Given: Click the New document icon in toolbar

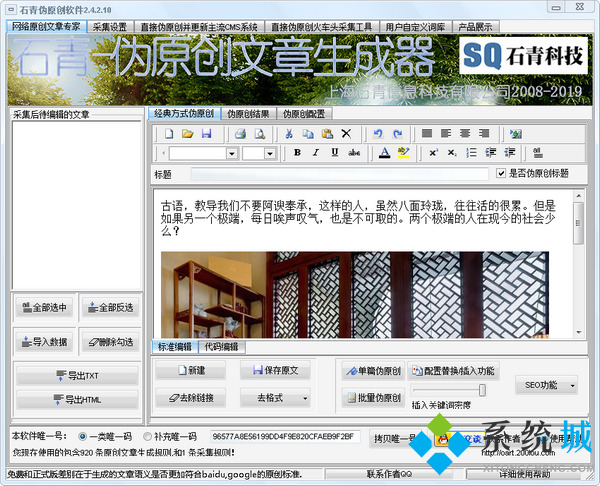Looking at the screenshot, I should point(169,134).
